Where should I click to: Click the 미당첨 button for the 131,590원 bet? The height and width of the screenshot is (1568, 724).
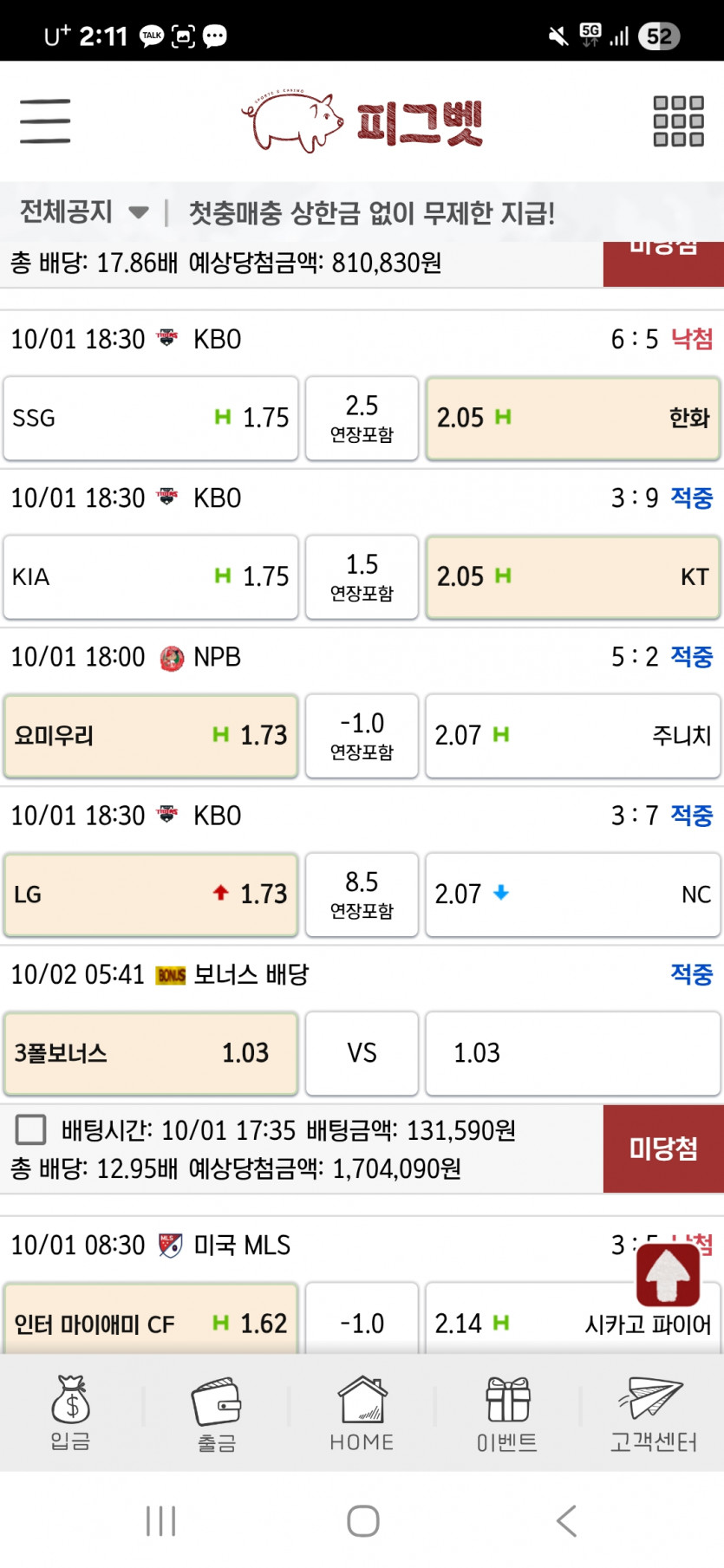(663, 1149)
